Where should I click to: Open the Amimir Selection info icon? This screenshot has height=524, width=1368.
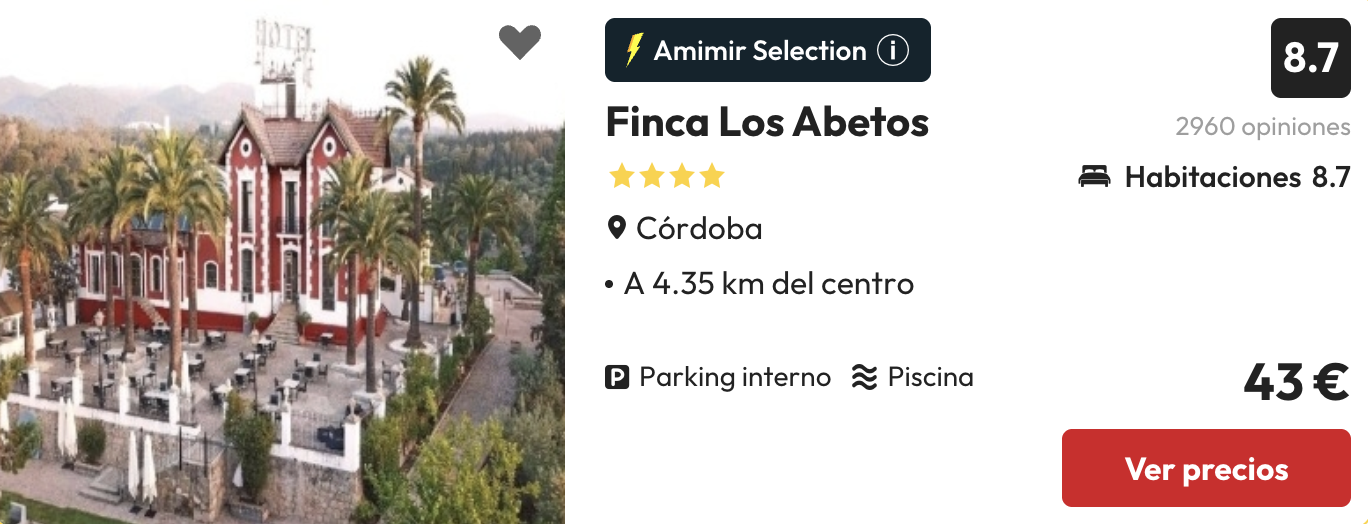(893, 50)
